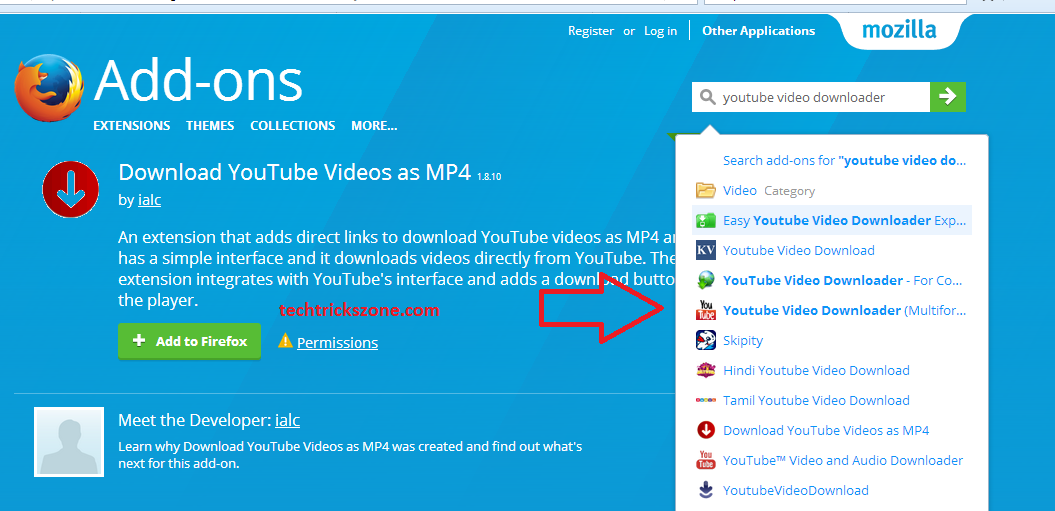Click the Log in link
The image size is (1055, 511).
[660, 31]
